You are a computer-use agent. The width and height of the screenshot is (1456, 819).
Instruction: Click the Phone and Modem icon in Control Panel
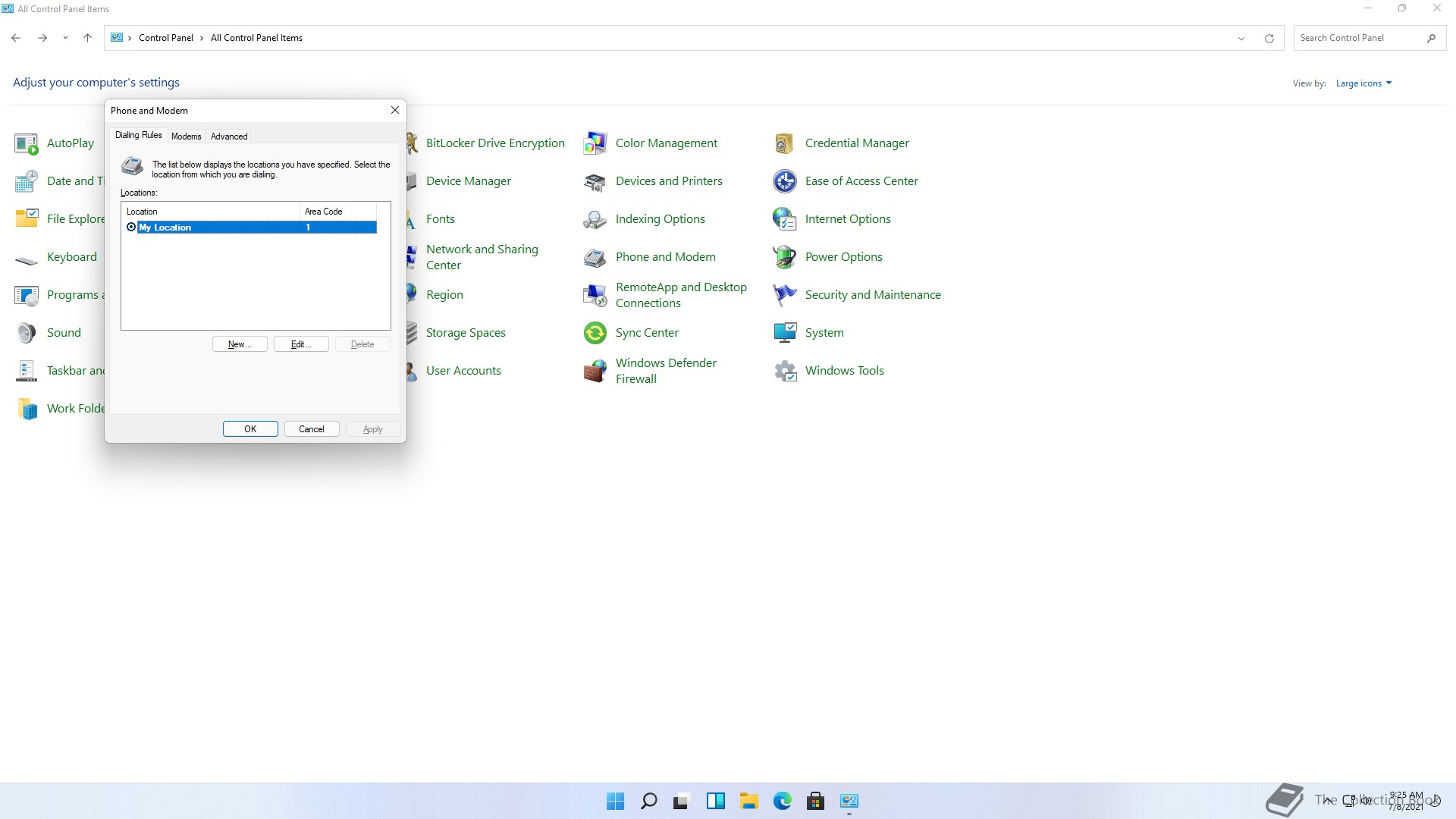pyautogui.click(x=595, y=257)
